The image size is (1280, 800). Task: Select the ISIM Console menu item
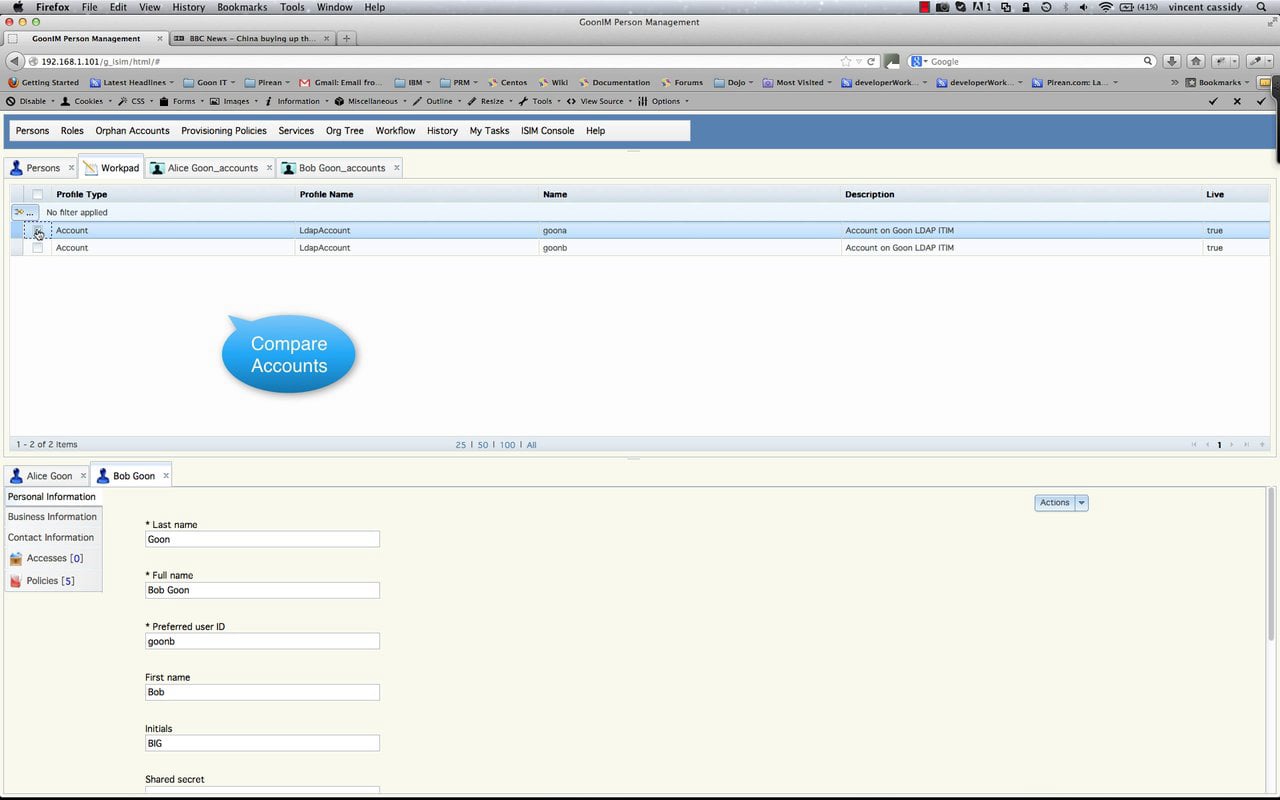tap(547, 131)
